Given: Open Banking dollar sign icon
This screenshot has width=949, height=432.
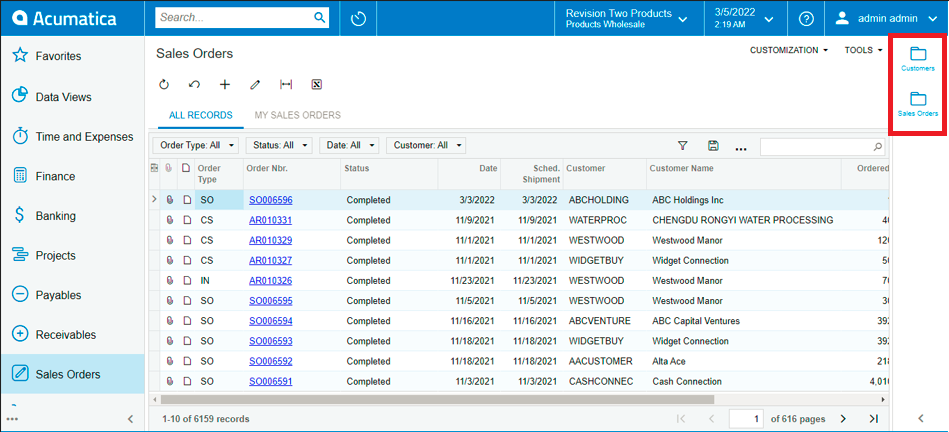Looking at the screenshot, I should click(21, 216).
